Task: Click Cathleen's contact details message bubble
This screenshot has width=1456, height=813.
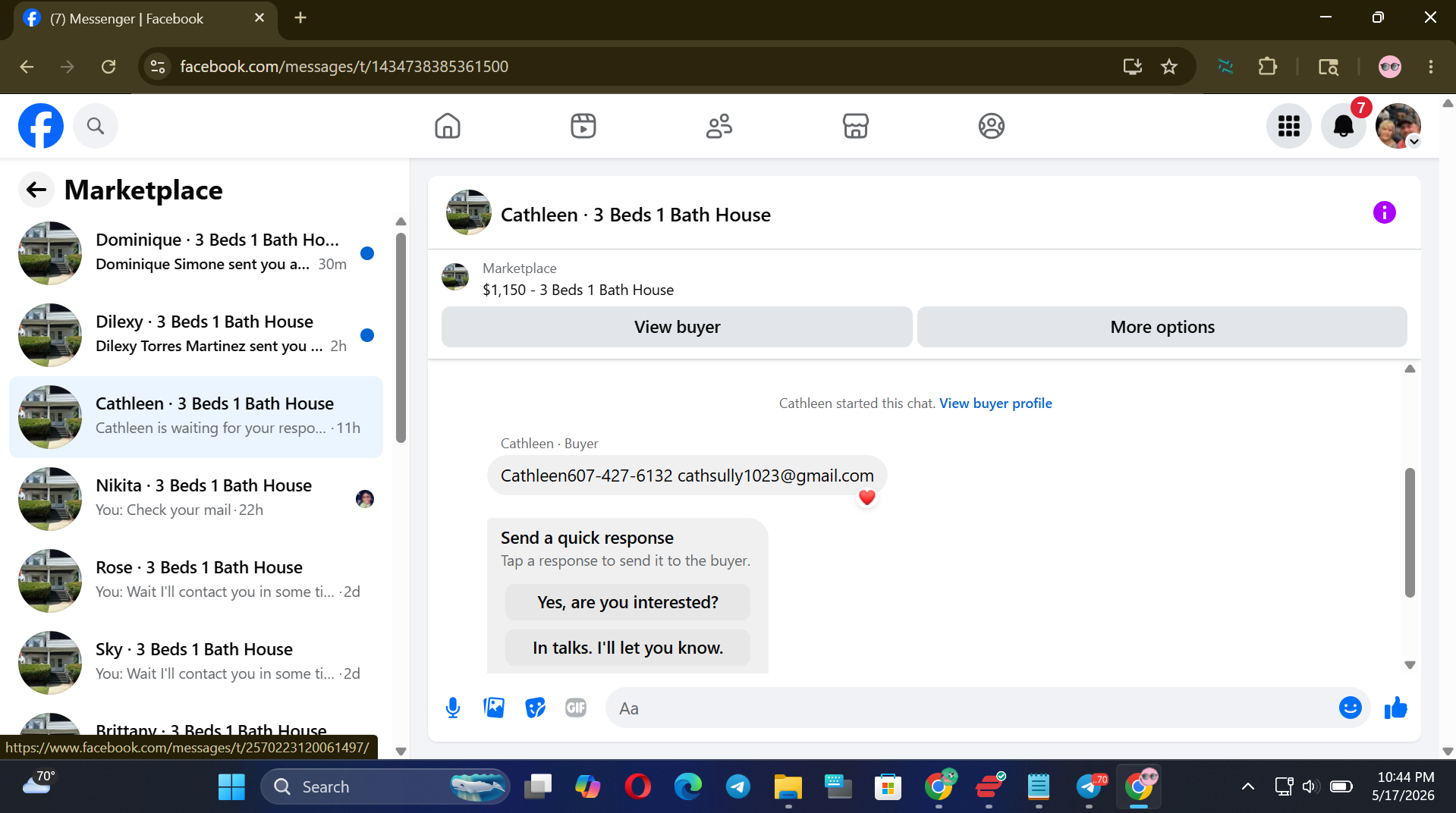Action: (687, 476)
